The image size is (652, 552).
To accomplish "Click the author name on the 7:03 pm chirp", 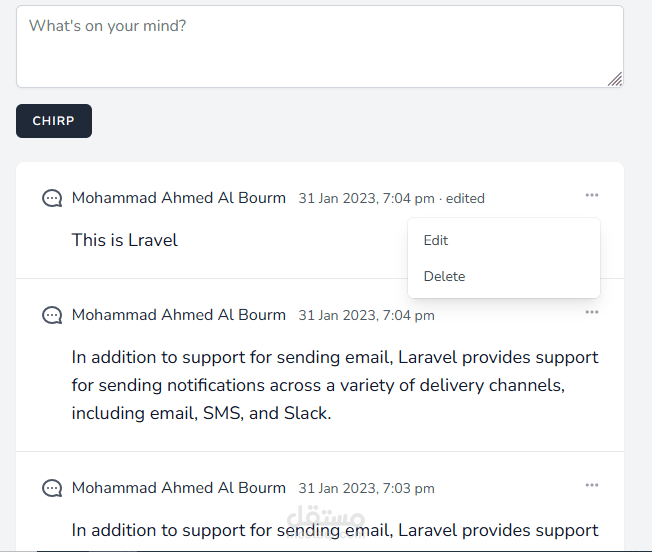I will (x=179, y=488).
